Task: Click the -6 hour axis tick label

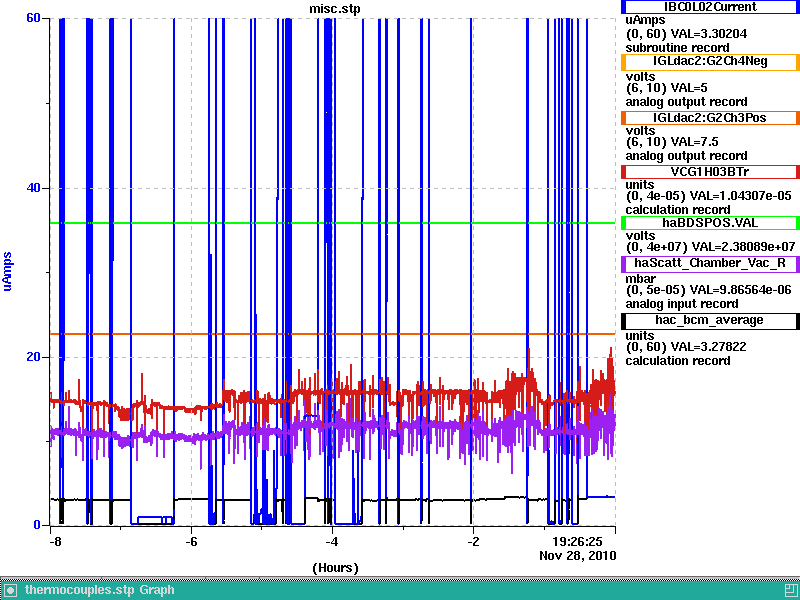Action: tap(191, 541)
